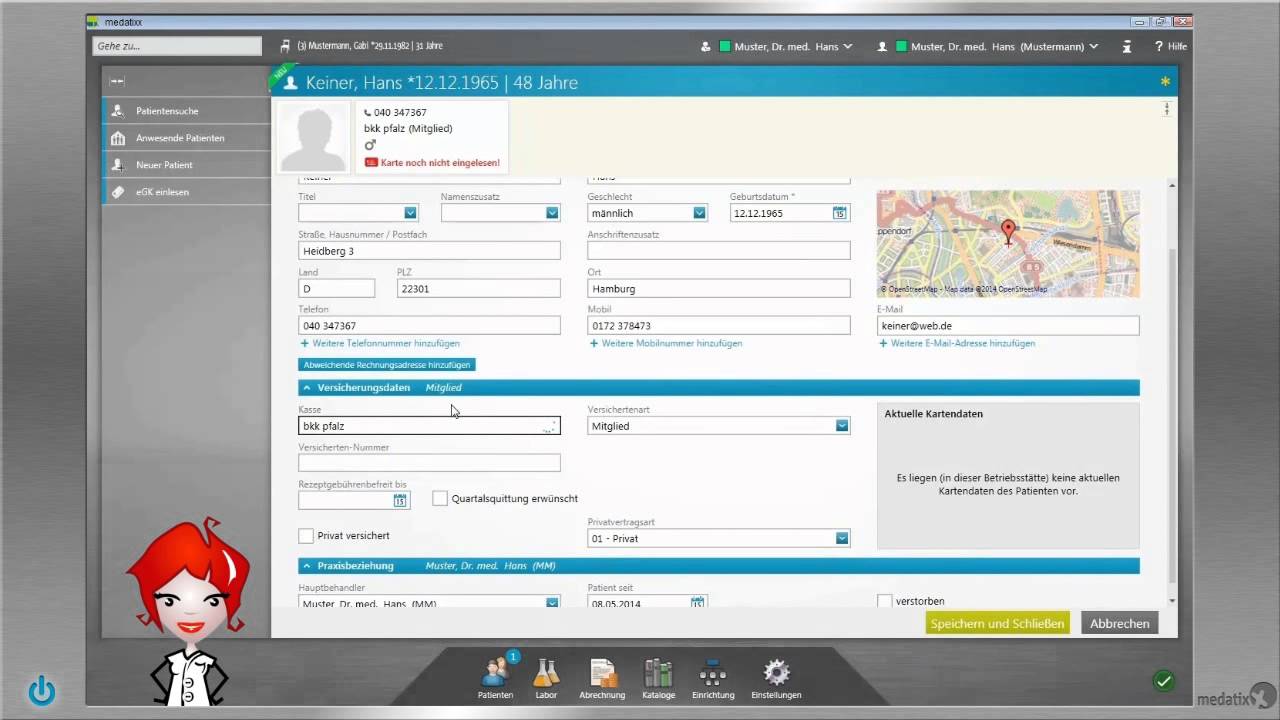
Task: Click the Versicherten-Nummer input field
Action: click(429, 463)
